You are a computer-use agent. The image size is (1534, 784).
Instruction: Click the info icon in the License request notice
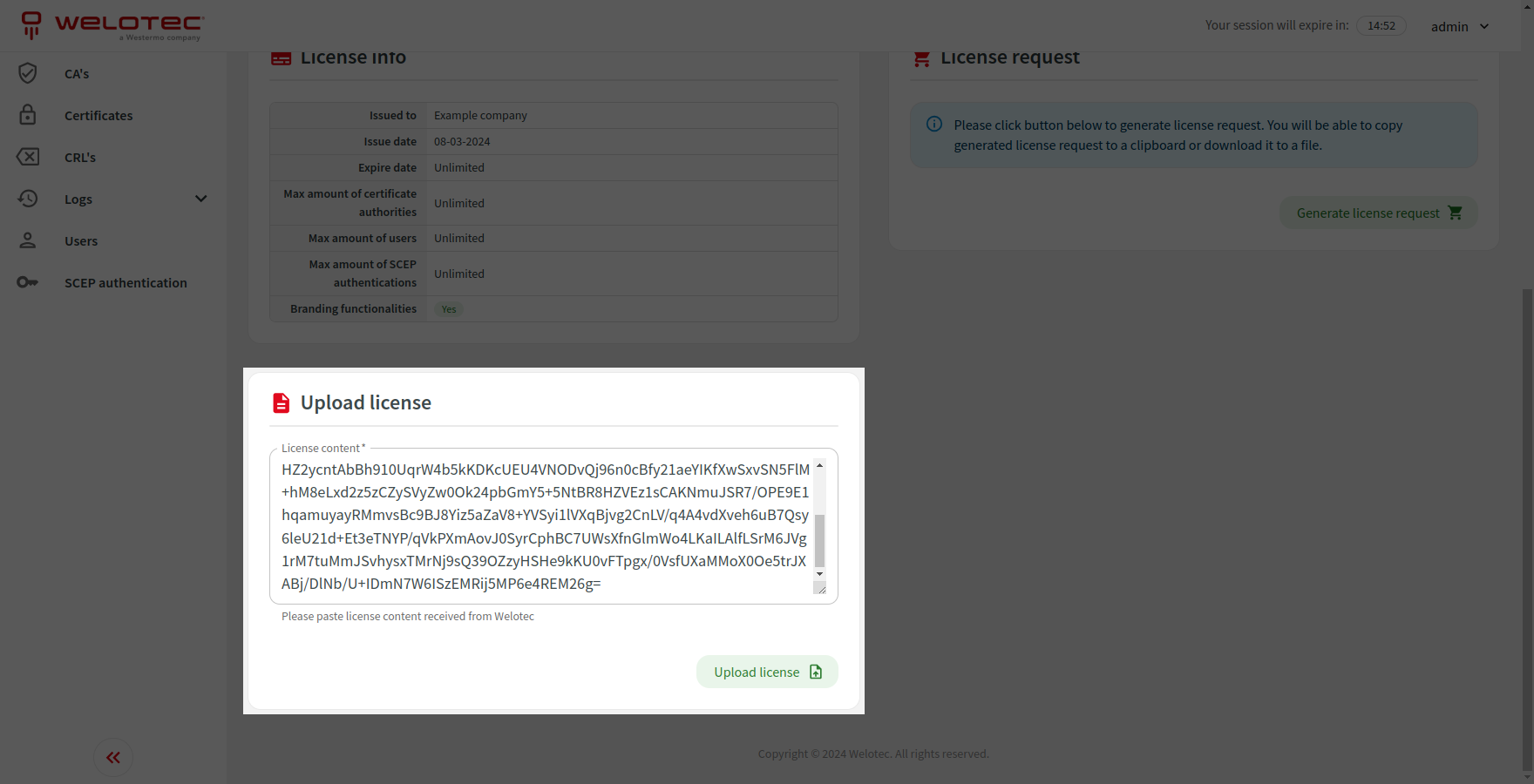pos(933,124)
